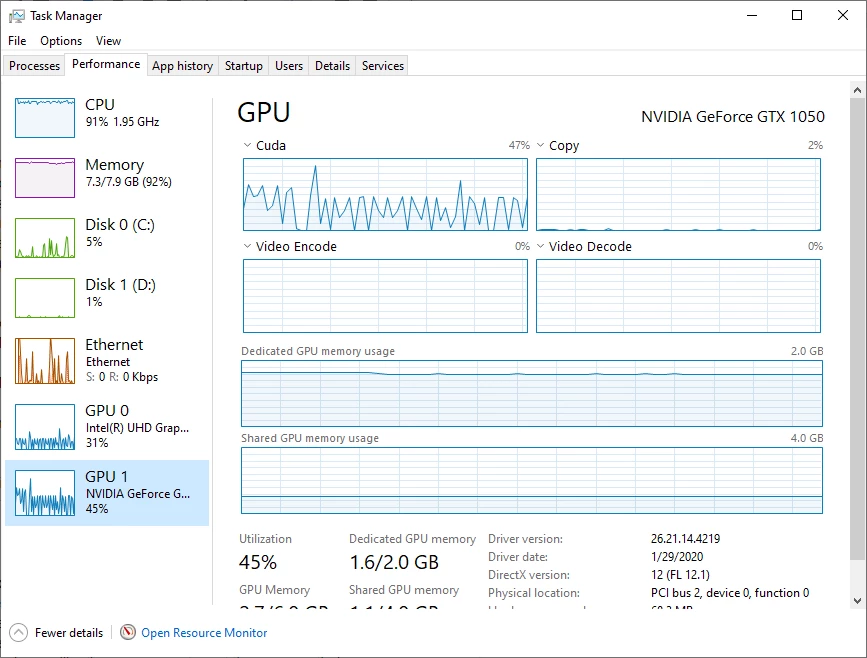Click the Task Manager title bar icon

(17, 16)
